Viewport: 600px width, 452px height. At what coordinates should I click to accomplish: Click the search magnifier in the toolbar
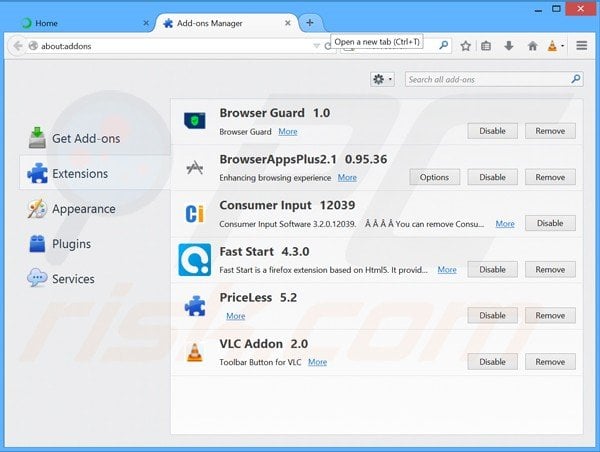[443, 45]
